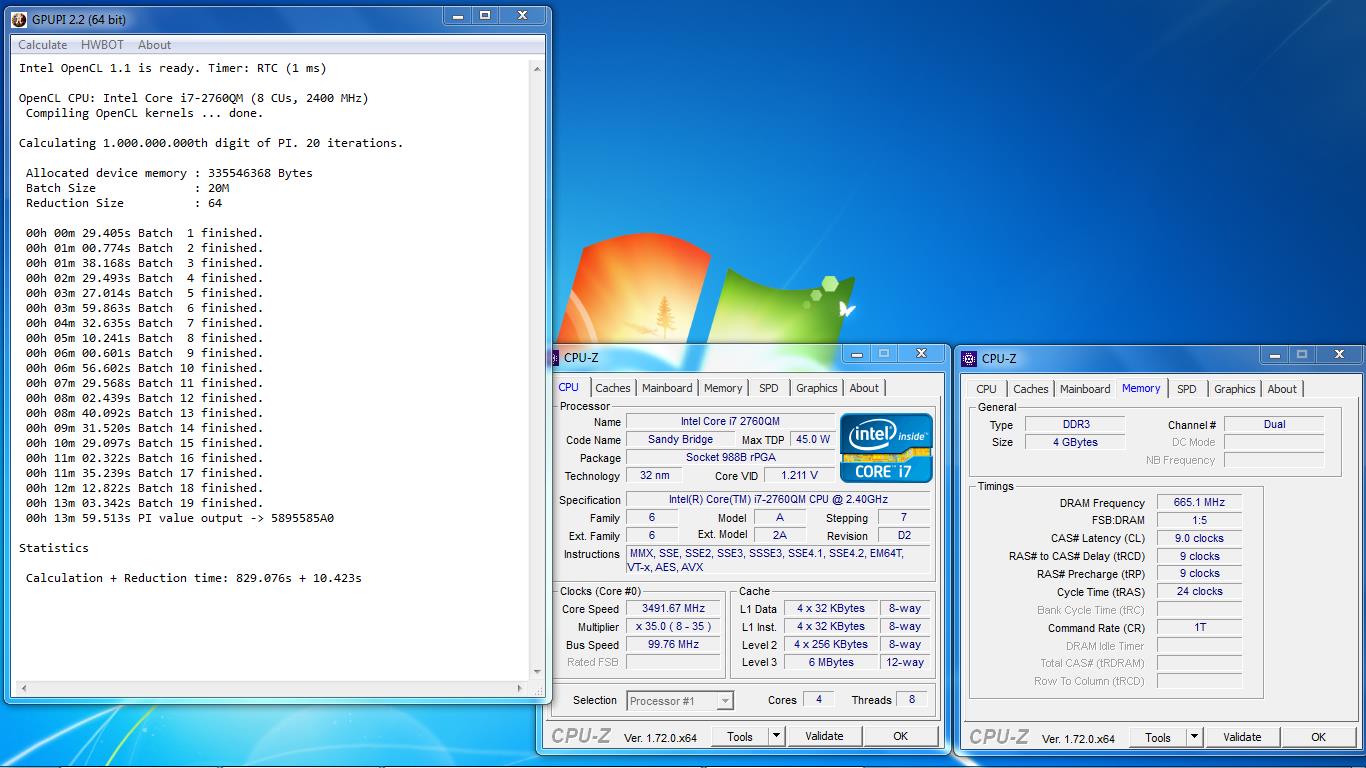Click Tools button in right CPU-Z
Viewport: 1366px width, 768px height.
click(x=1158, y=737)
